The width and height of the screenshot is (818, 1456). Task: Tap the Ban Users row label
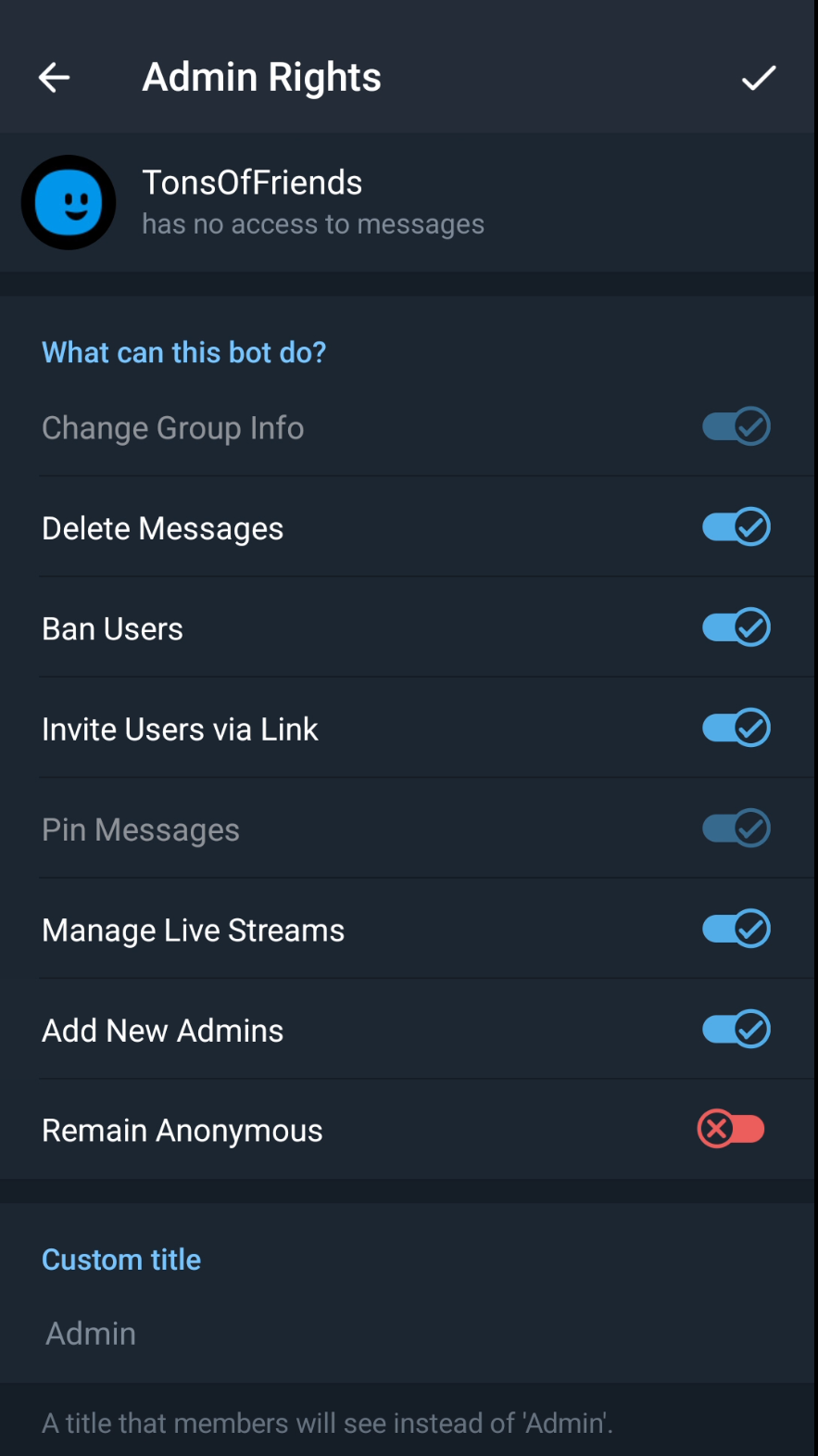113,629
